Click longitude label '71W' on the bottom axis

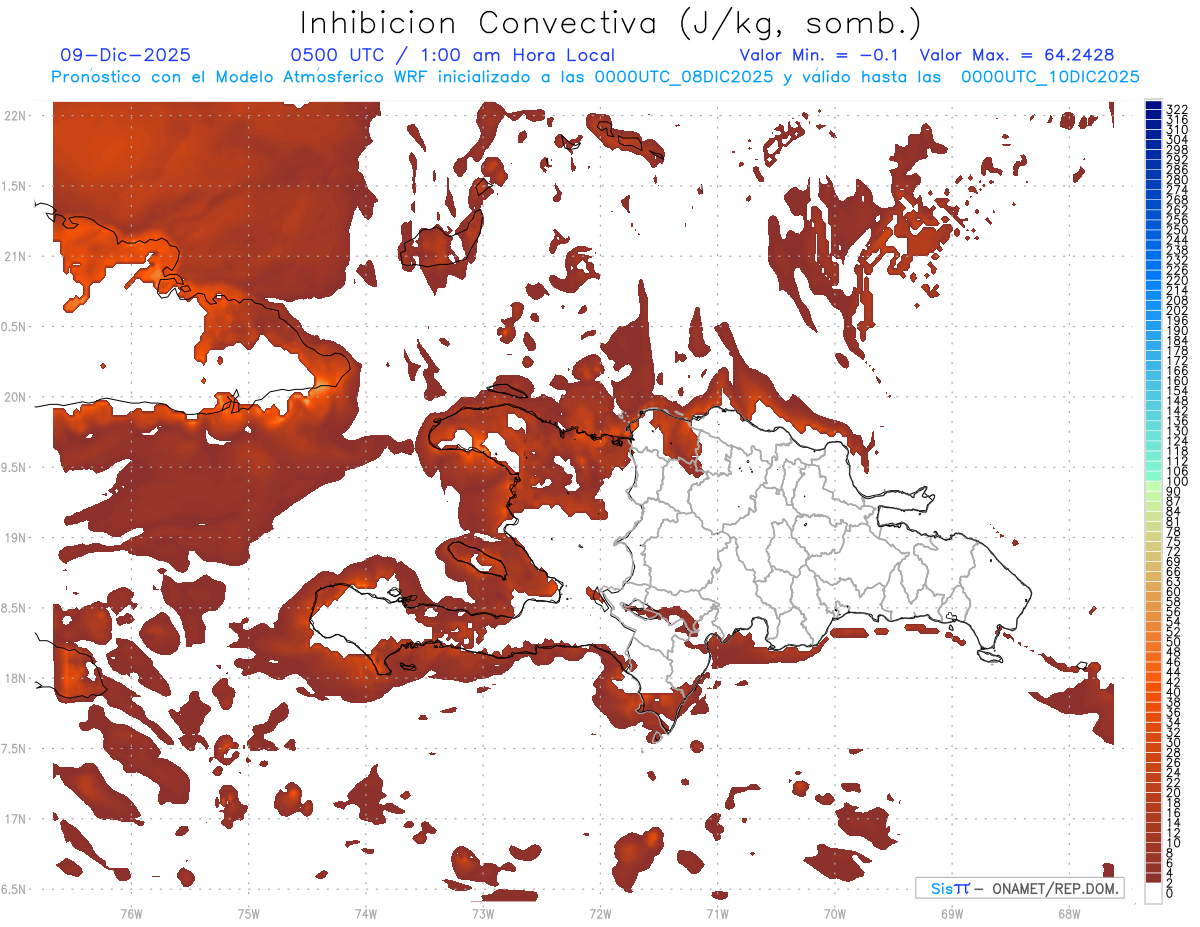[x=717, y=913]
